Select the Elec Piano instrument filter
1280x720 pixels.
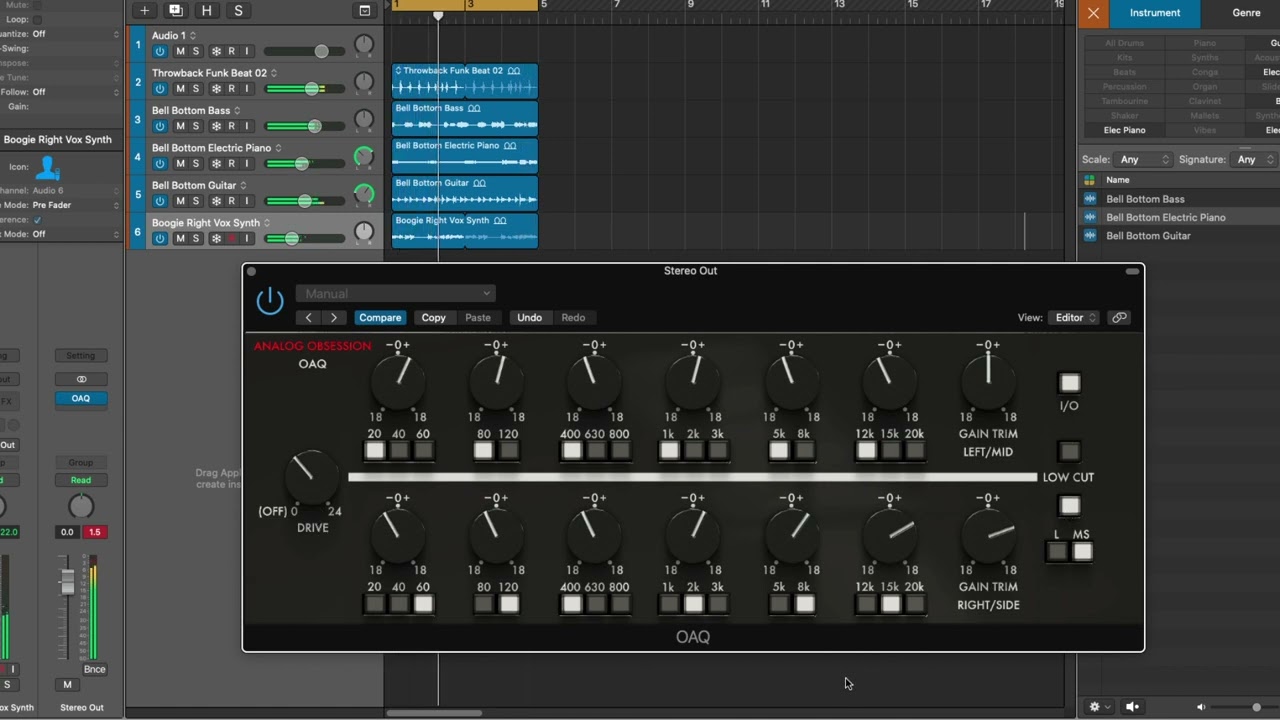(1124, 130)
